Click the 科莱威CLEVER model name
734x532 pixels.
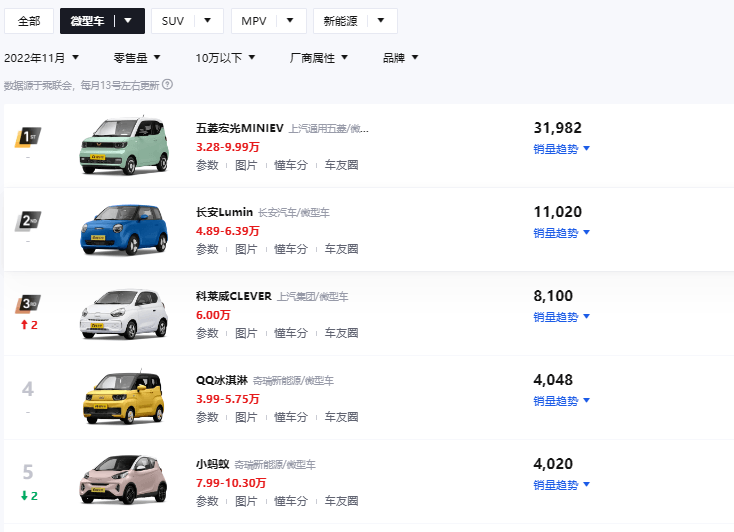pyautogui.click(x=234, y=297)
